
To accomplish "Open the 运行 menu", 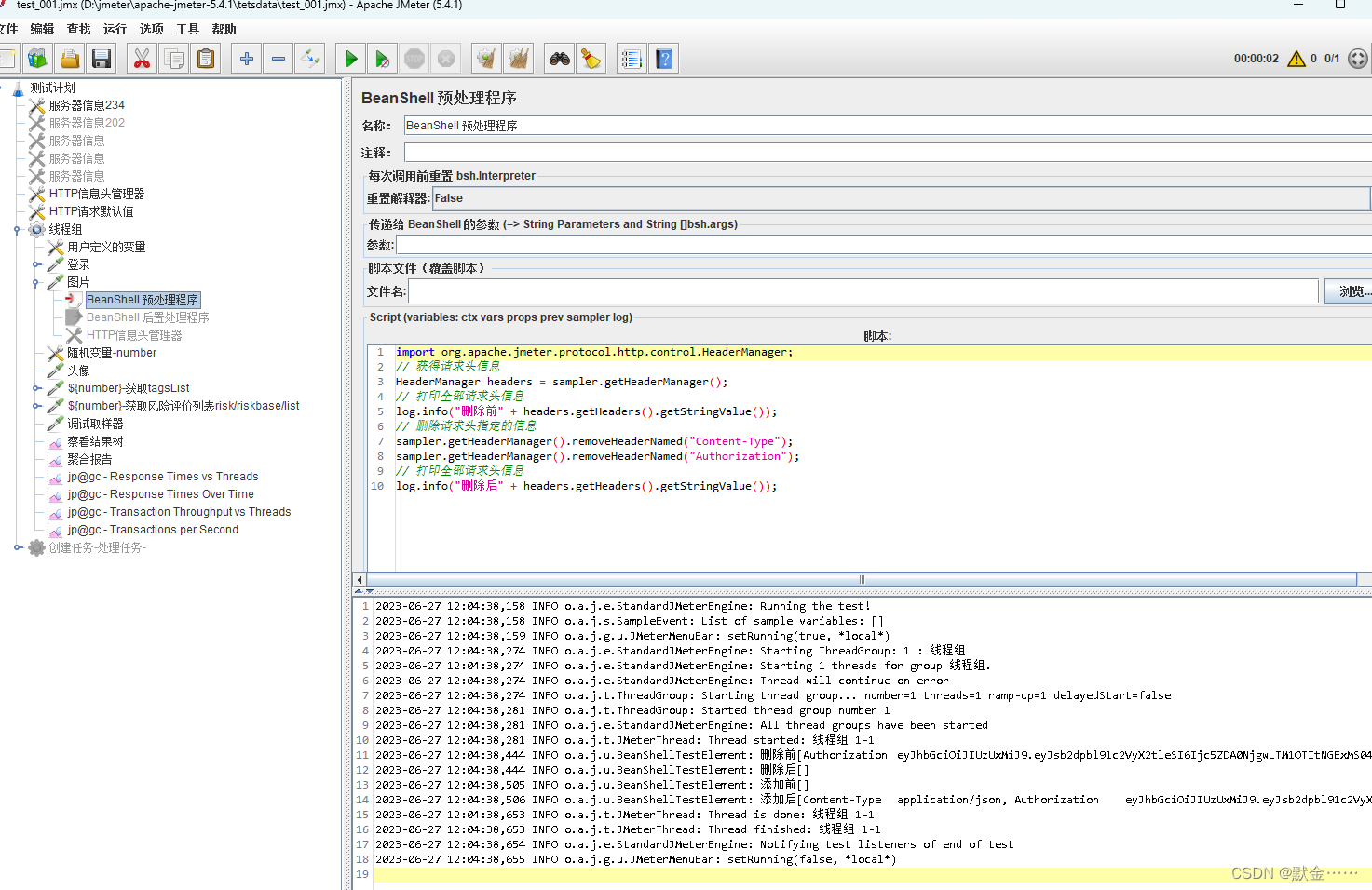I will 115,29.
